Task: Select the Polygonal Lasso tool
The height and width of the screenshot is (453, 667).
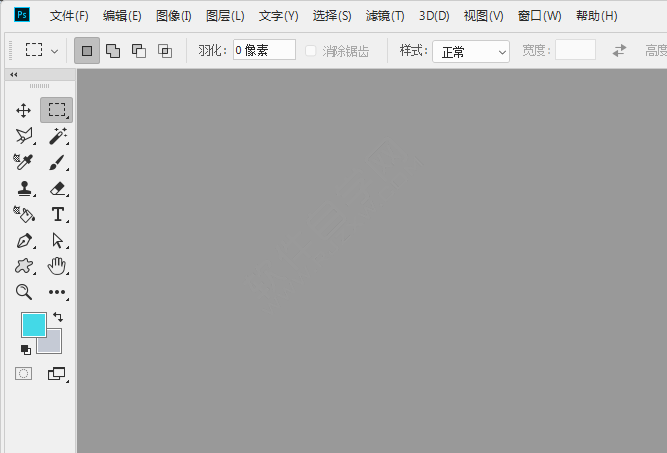Action: (24, 136)
